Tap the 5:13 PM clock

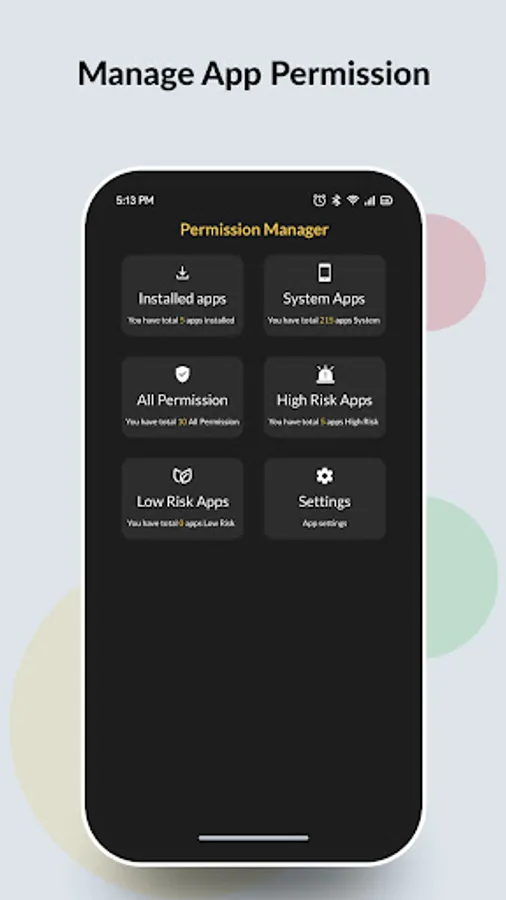[x=135, y=200]
